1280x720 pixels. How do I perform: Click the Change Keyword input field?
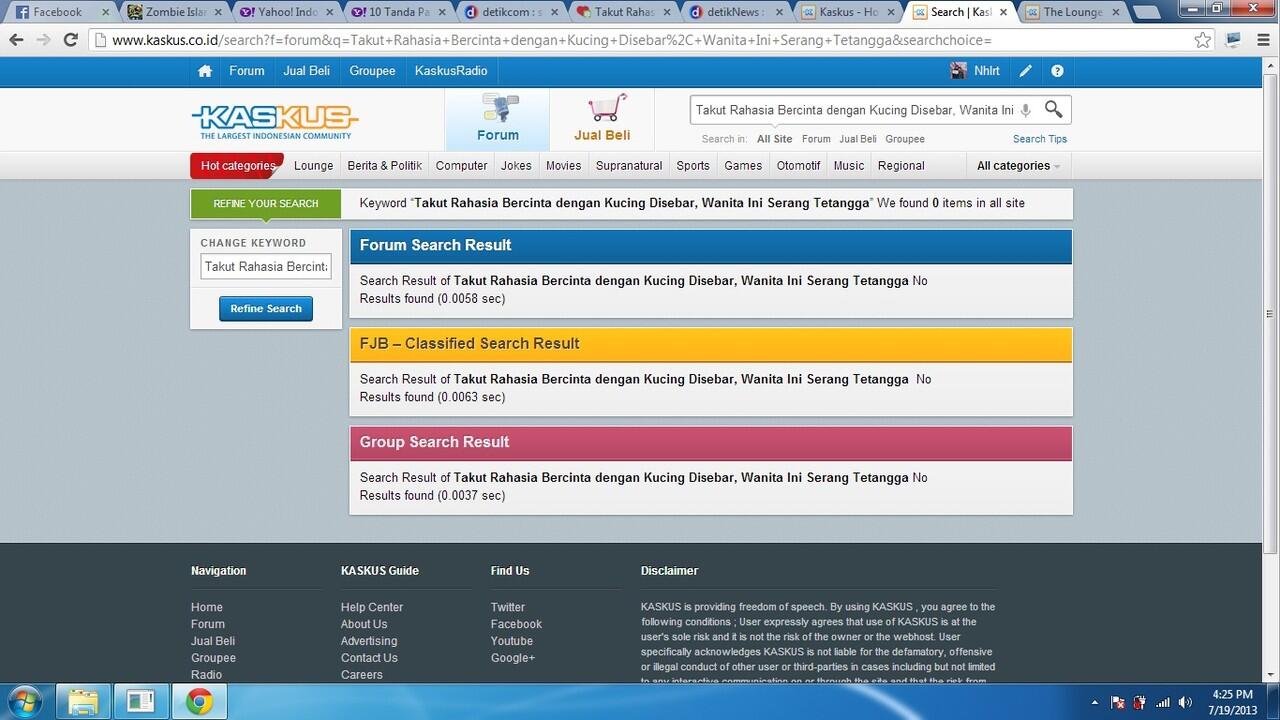[x=266, y=267]
